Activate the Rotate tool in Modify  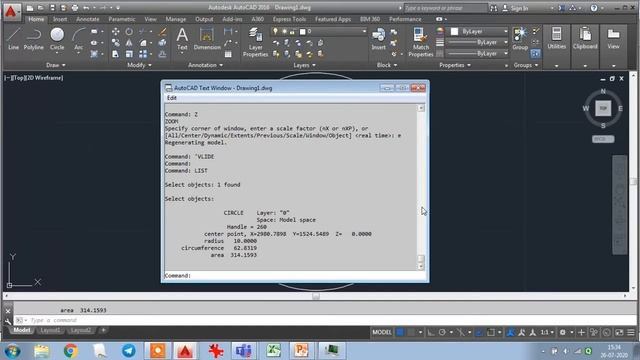[x=129, y=31]
